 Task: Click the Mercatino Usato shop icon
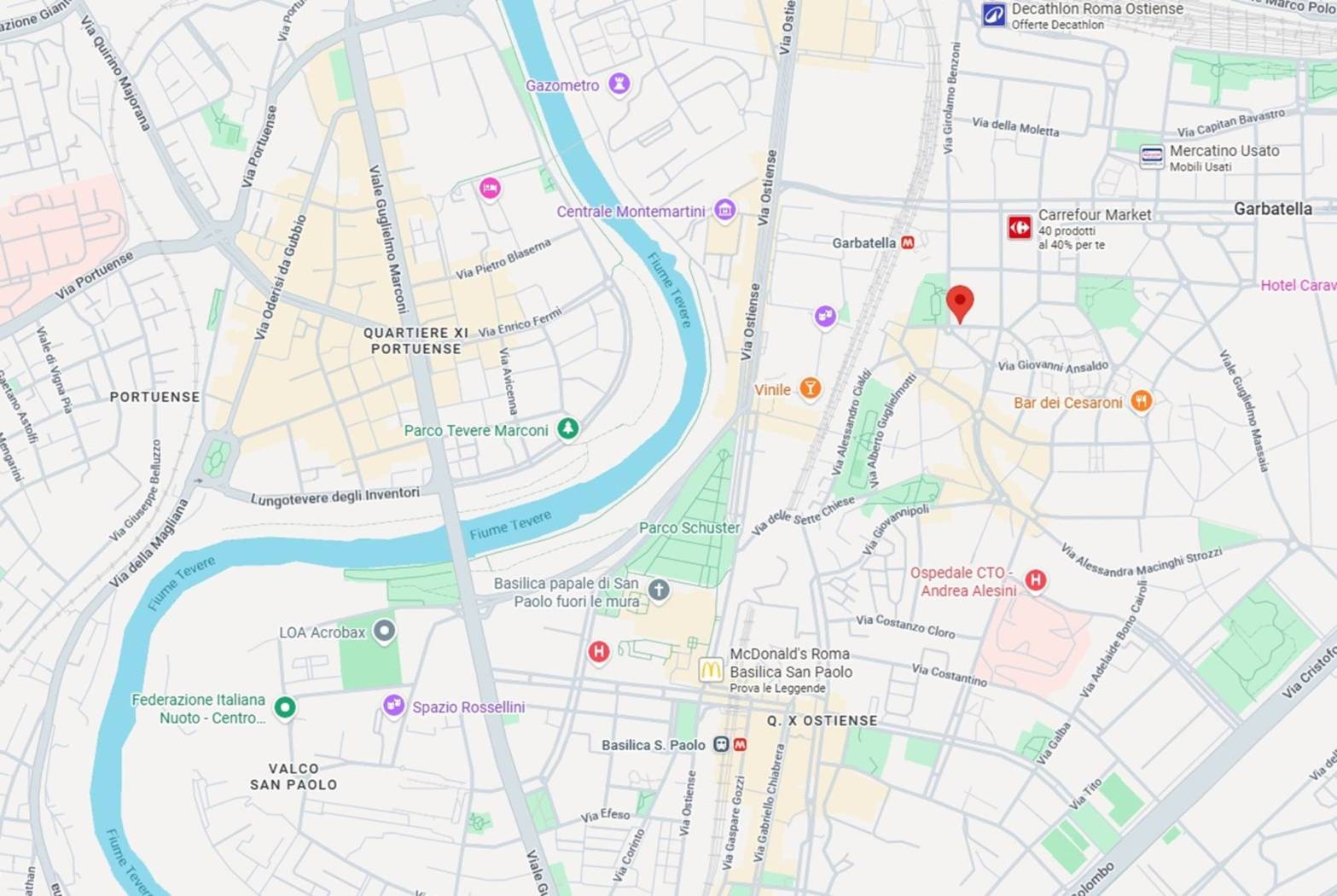tap(1152, 157)
